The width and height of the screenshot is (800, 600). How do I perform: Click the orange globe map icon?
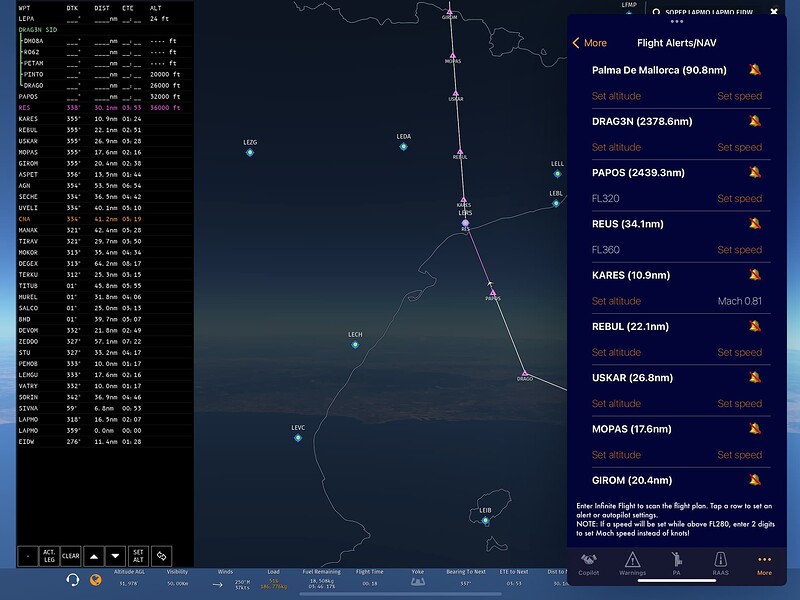coord(95,580)
